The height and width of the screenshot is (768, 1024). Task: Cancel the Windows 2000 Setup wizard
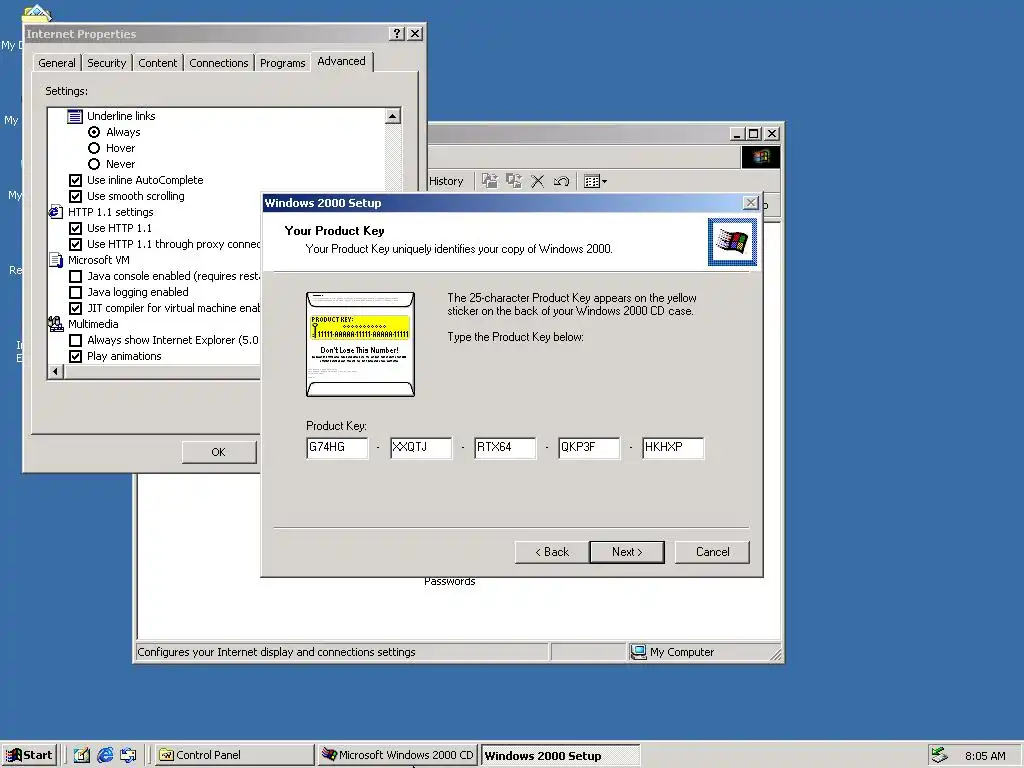712,552
